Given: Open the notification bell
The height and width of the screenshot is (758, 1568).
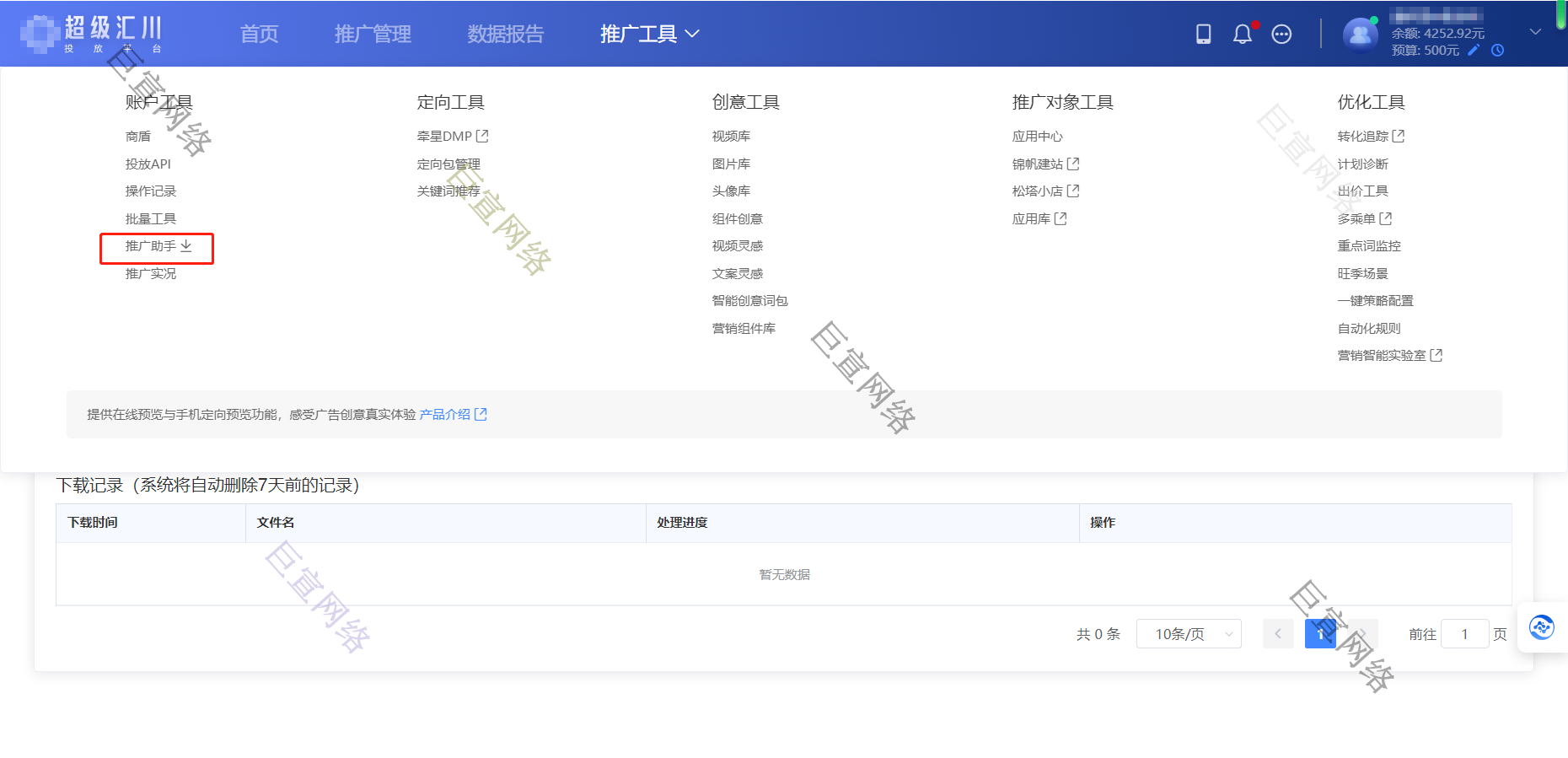Looking at the screenshot, I should click(x=1243, y=34).
